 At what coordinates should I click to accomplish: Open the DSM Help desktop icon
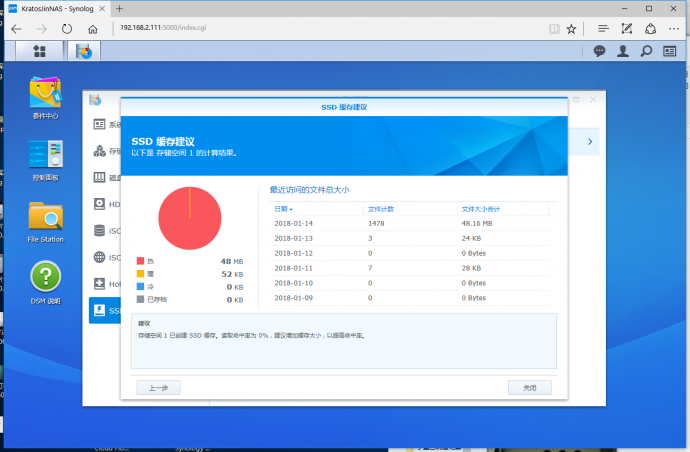click(45, 283)
